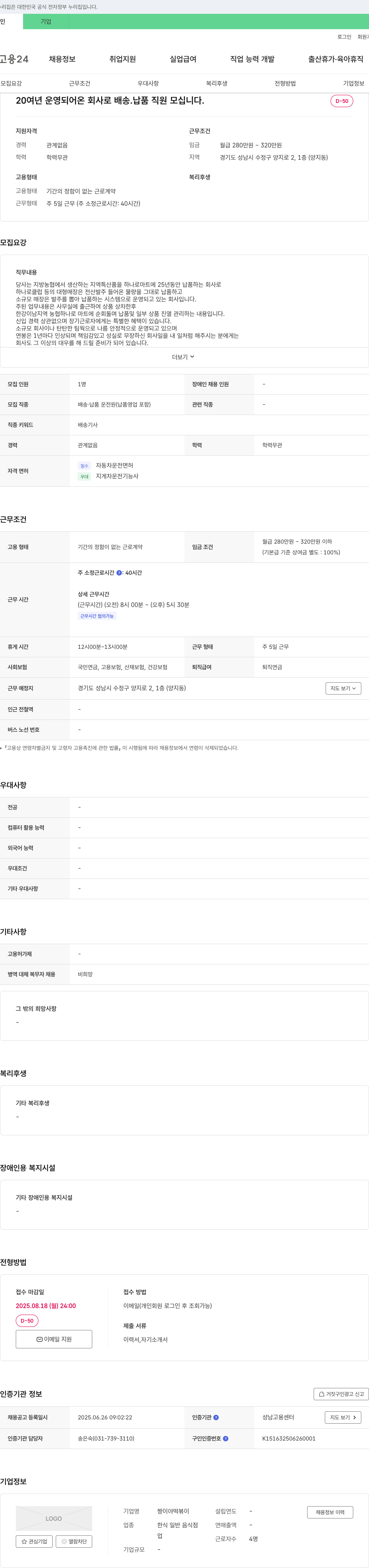The image size is (369, 1568).
Task: Open the help icon beside 주 소정근로시간
Action: click(119, 573)
